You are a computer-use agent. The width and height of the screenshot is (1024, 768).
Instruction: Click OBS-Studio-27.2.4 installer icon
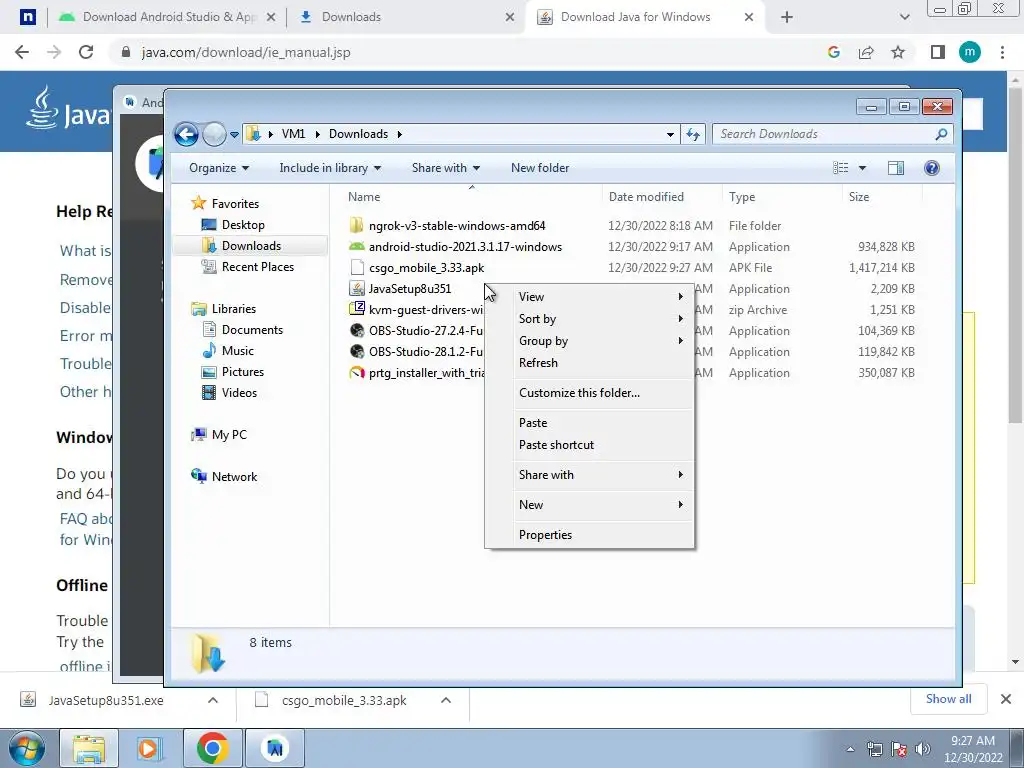tap(357, 330)
